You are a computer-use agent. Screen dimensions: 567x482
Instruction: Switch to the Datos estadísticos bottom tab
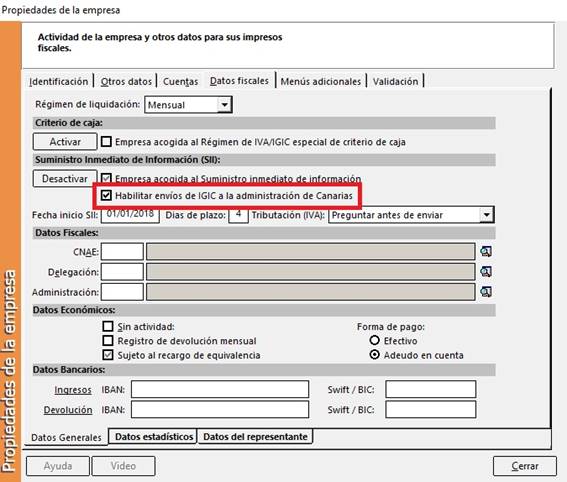(154, 436)
